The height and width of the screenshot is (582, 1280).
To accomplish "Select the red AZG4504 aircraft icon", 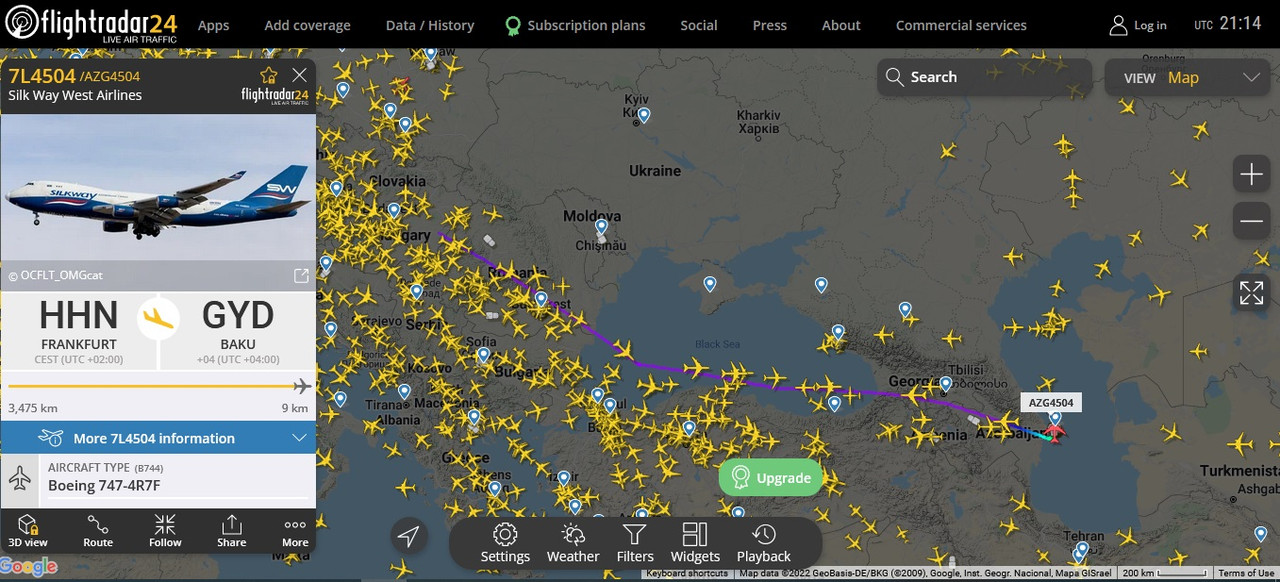I will pos(1053,432).
